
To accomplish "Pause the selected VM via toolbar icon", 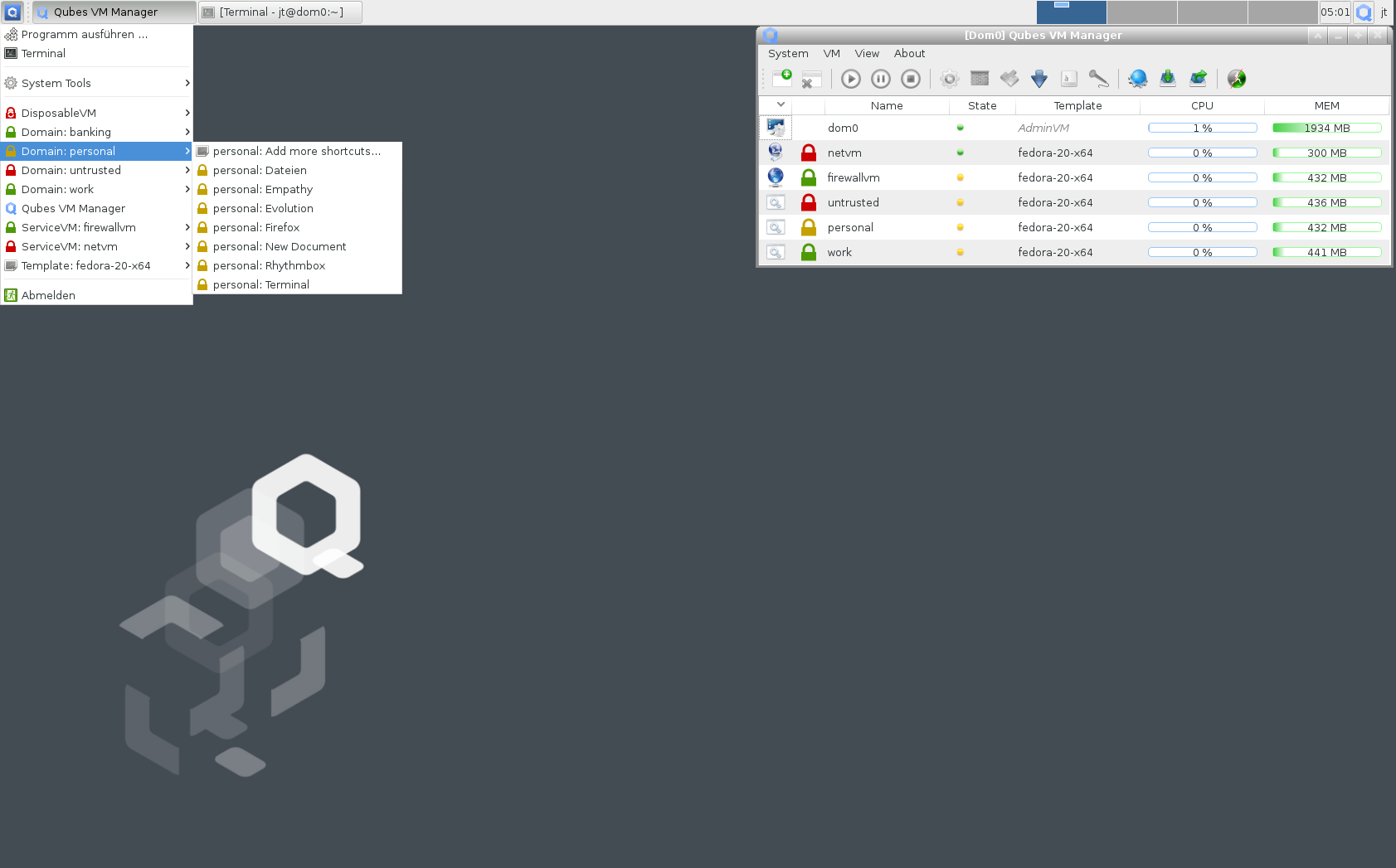I will tap(881, 79).
